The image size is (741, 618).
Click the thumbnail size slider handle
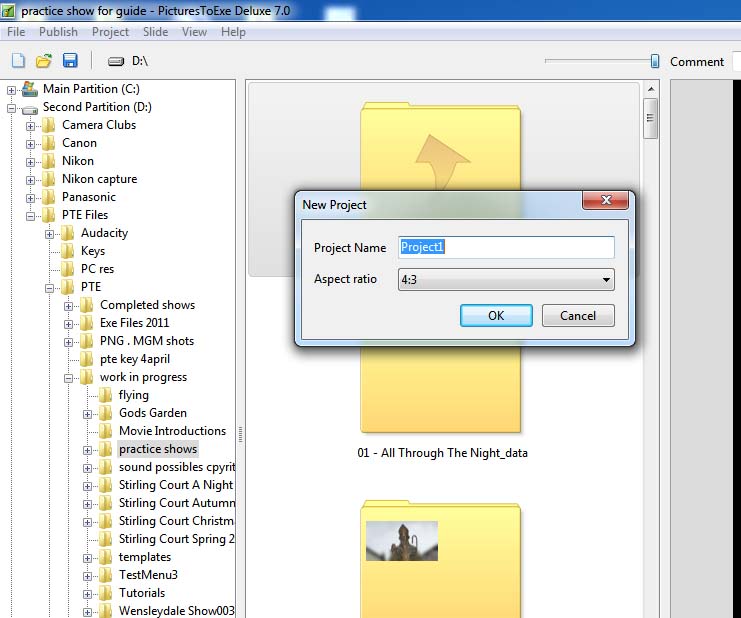(x=655, y=60)
